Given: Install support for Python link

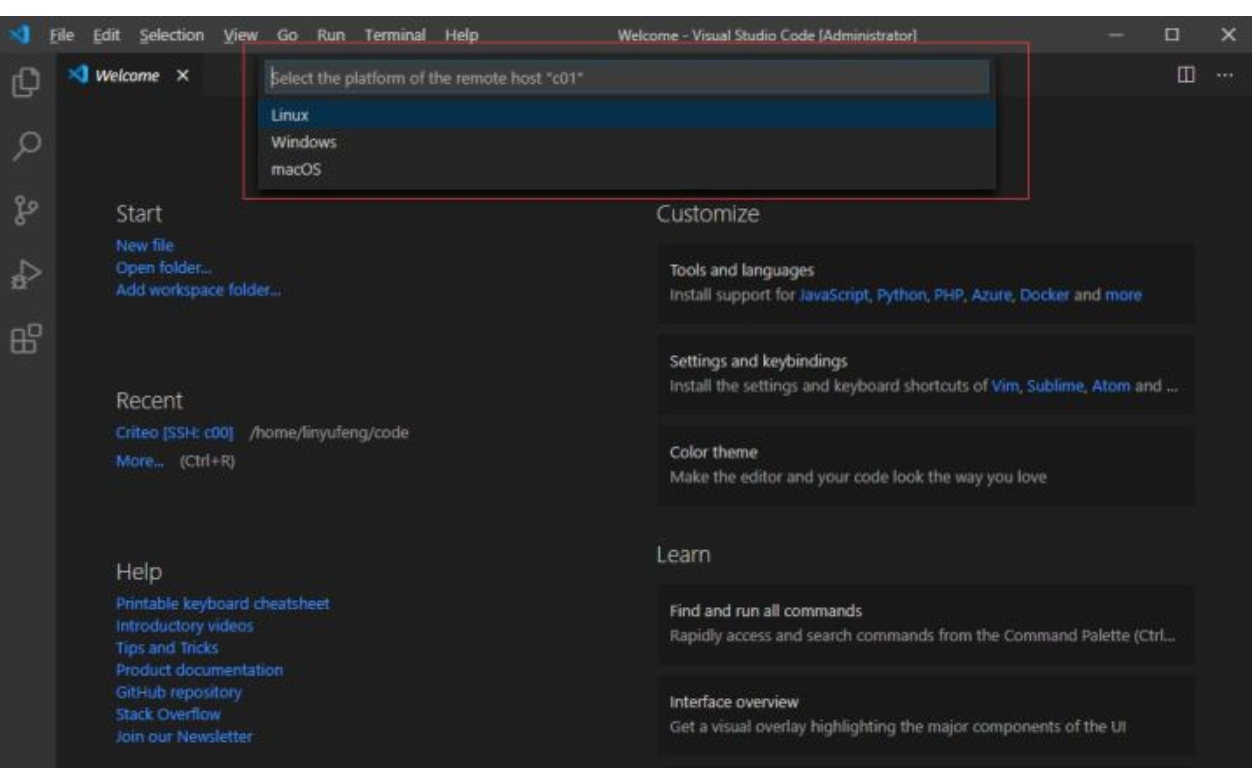Looking at the screenshot, I should click(902, 295).
